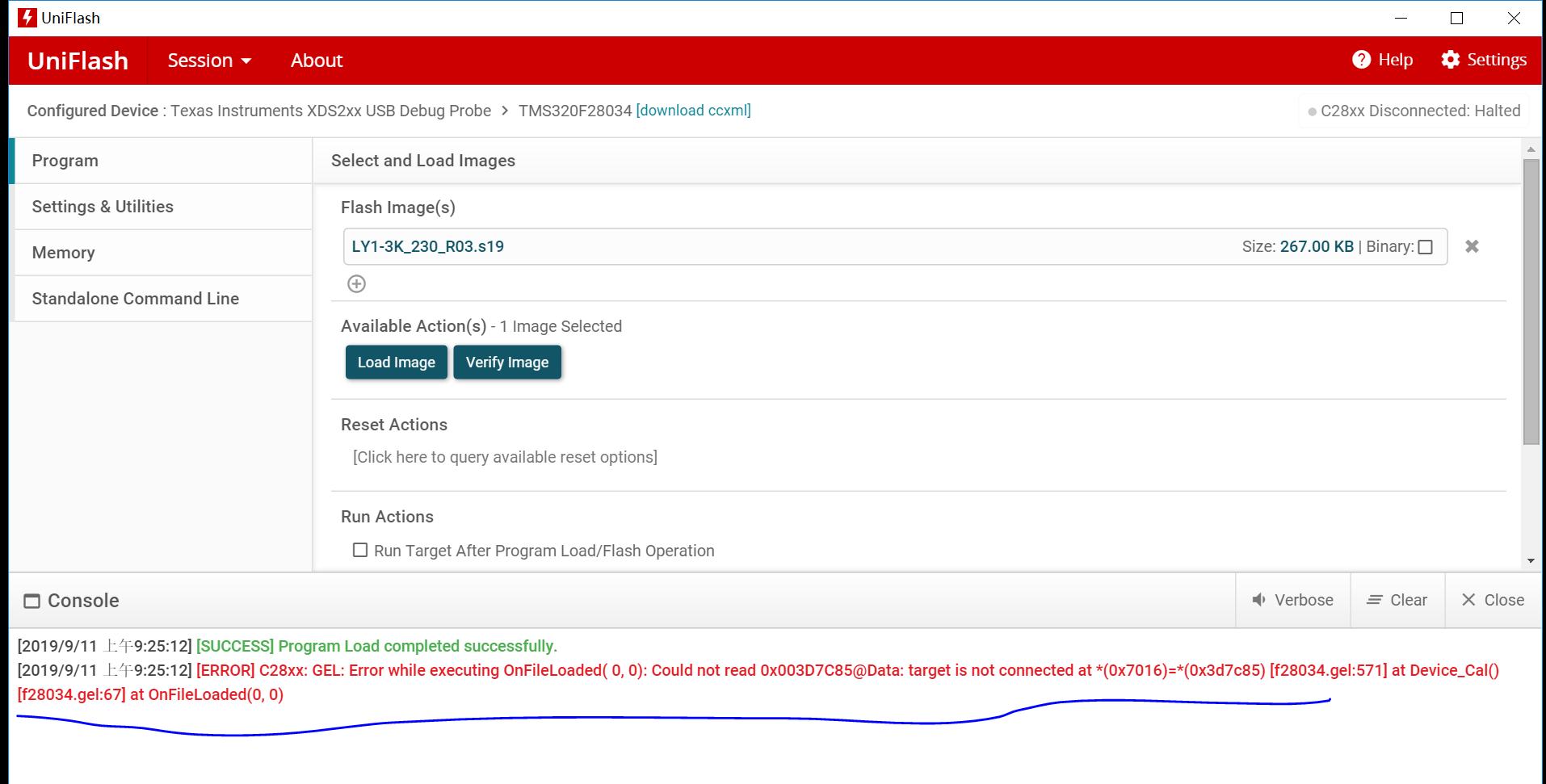Click the download ccxml link
1546x784 pixels.
(693, 111)
